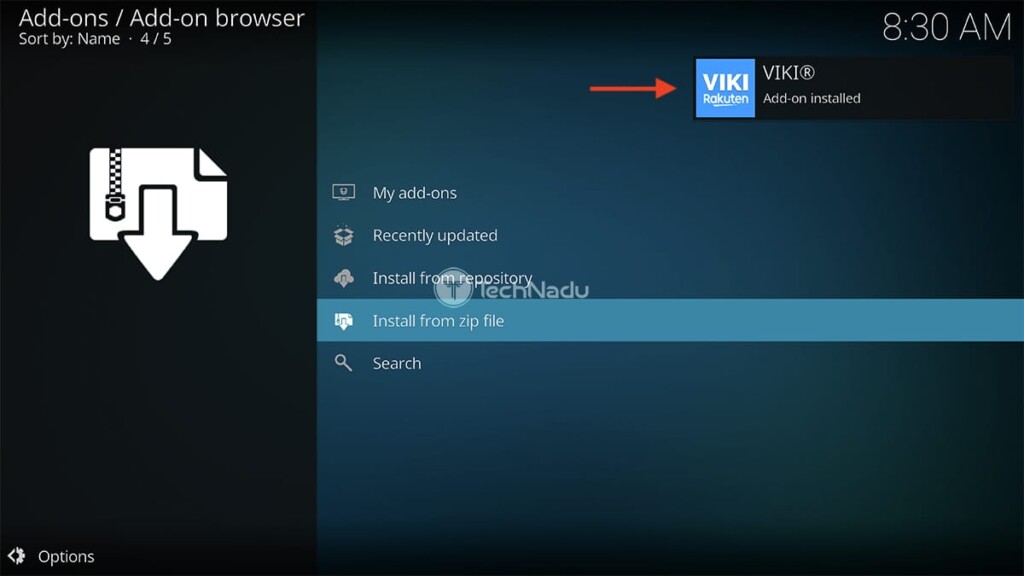Click the Recently updated open box icon
This screenshot has height=576, width=1024.
(x=344, y=235)
